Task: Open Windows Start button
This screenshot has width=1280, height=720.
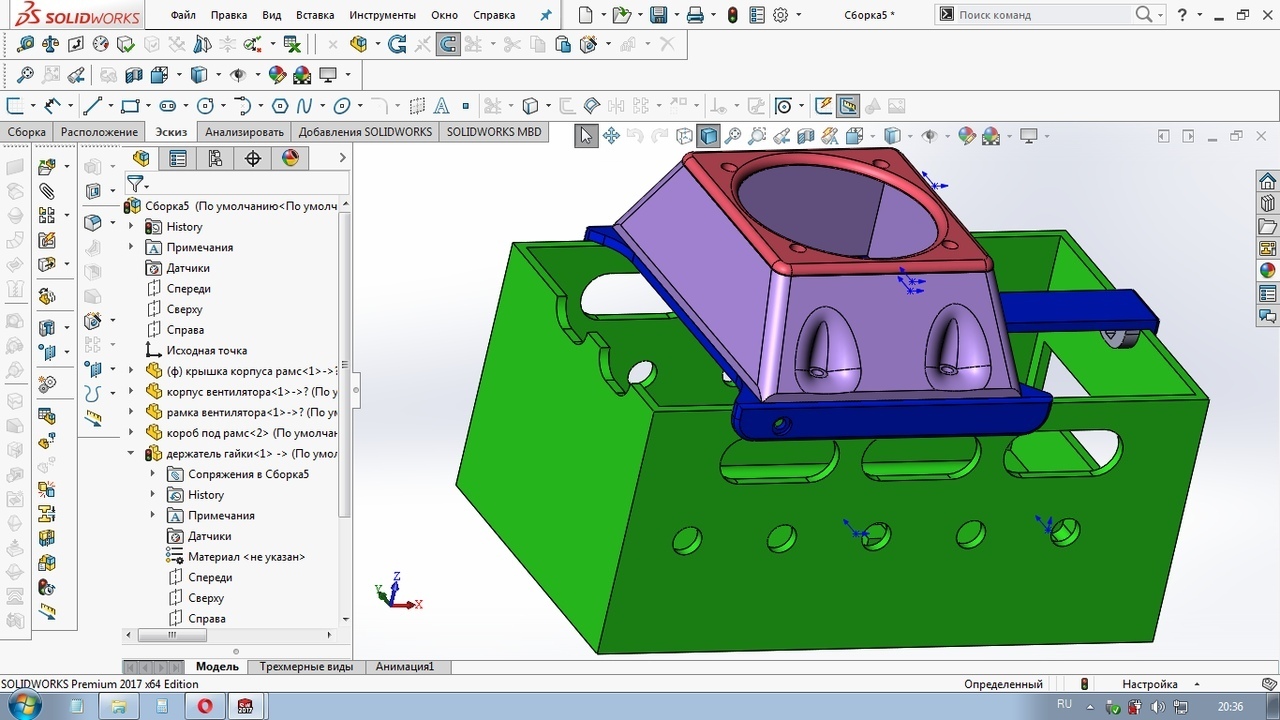Action: [24, 706]
